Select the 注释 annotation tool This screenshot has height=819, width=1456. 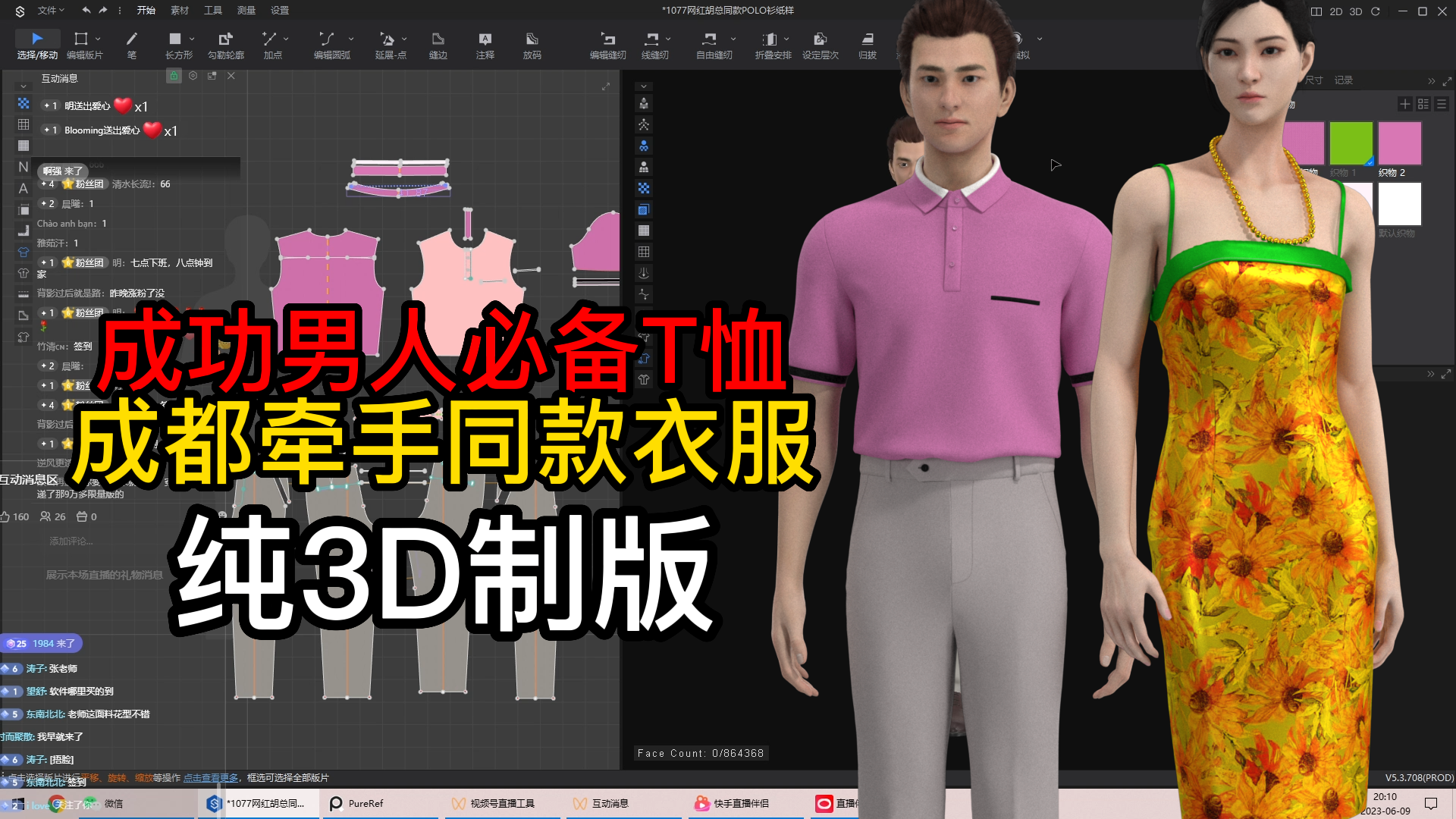(x=485, y=45)
